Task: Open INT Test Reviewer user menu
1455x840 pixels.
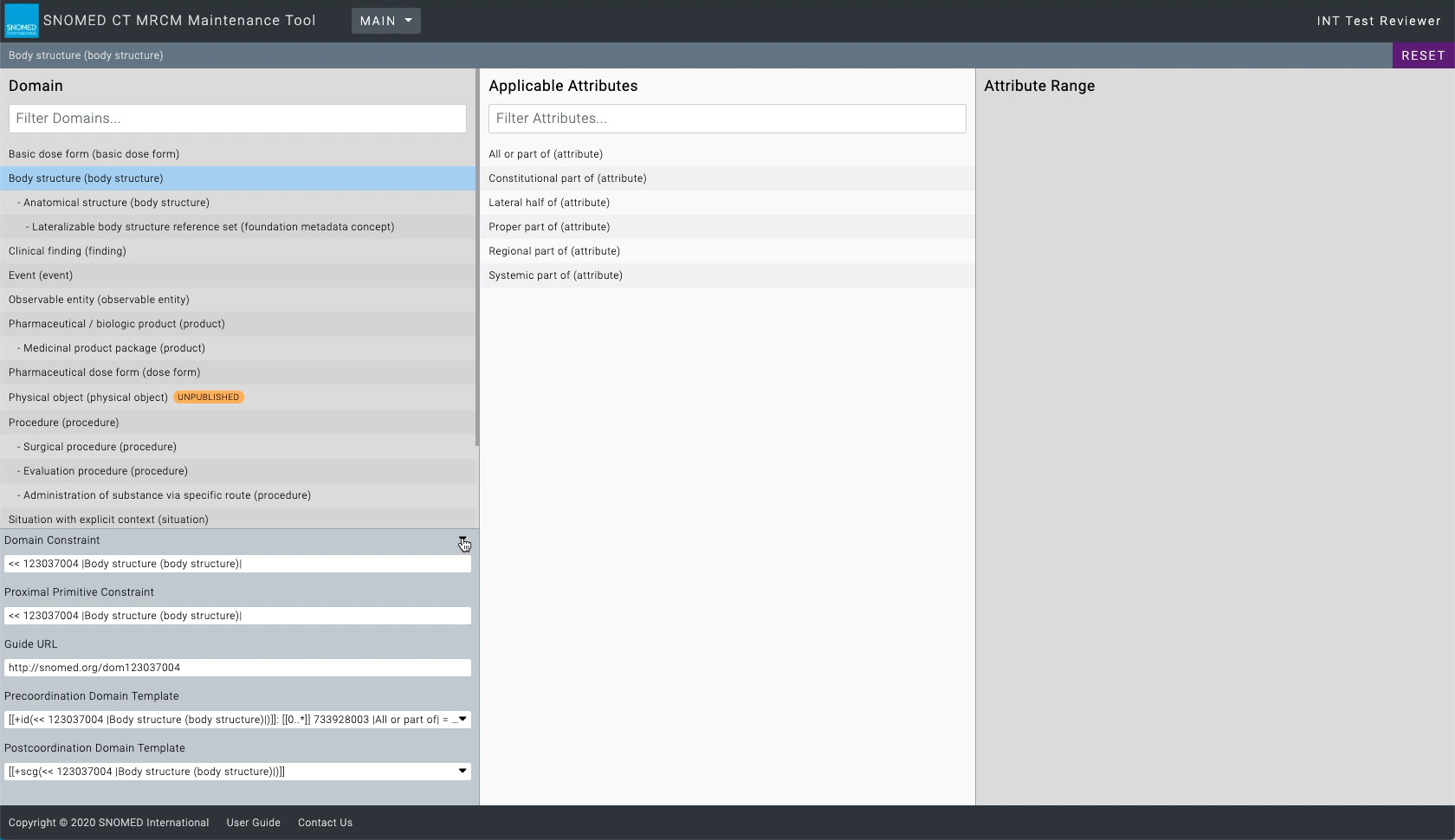Action: click(x=1379, y=21)
